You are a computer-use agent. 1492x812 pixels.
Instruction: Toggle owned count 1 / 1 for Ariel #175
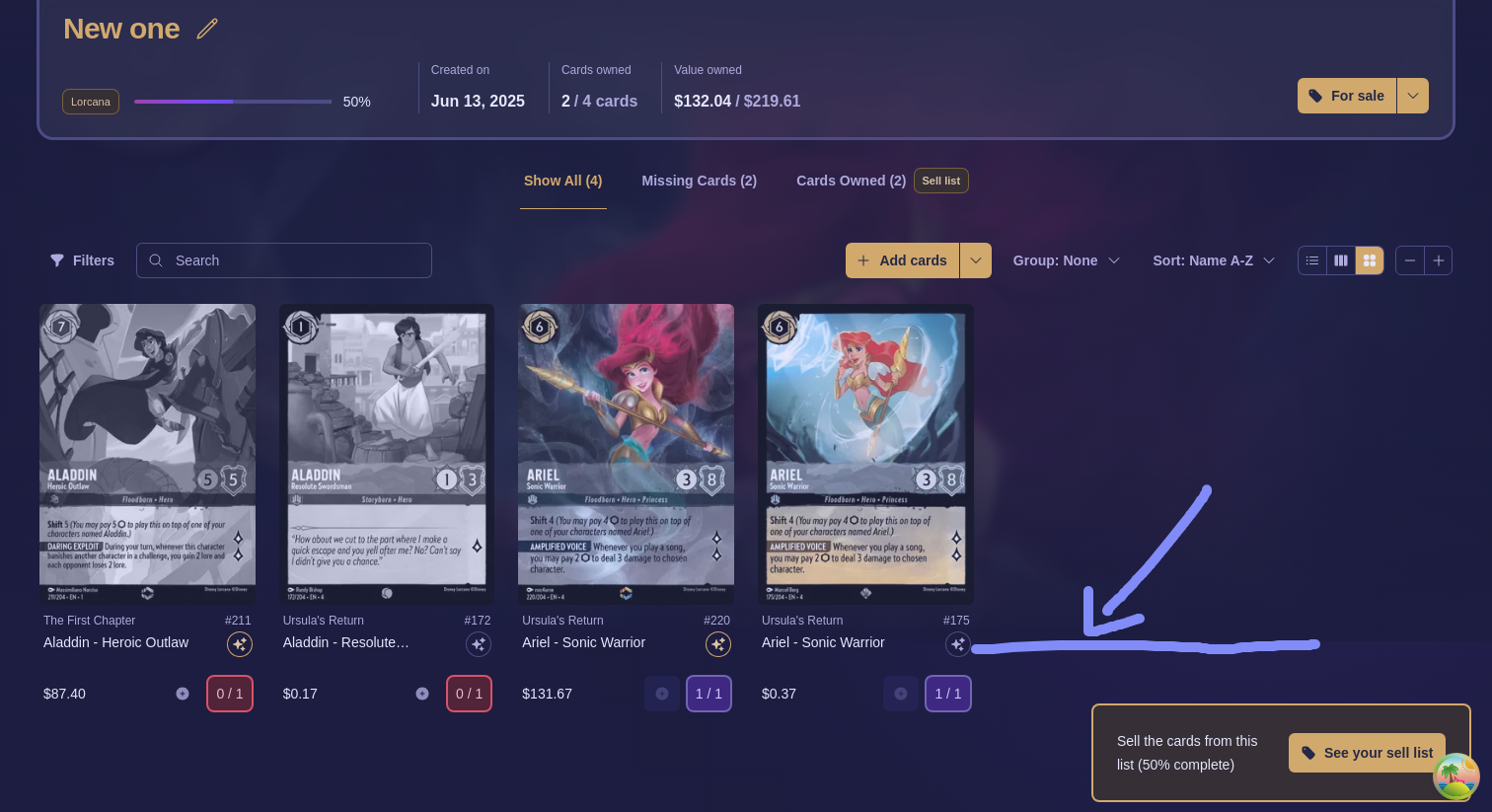pyautogui.click(x=948, y=694)
